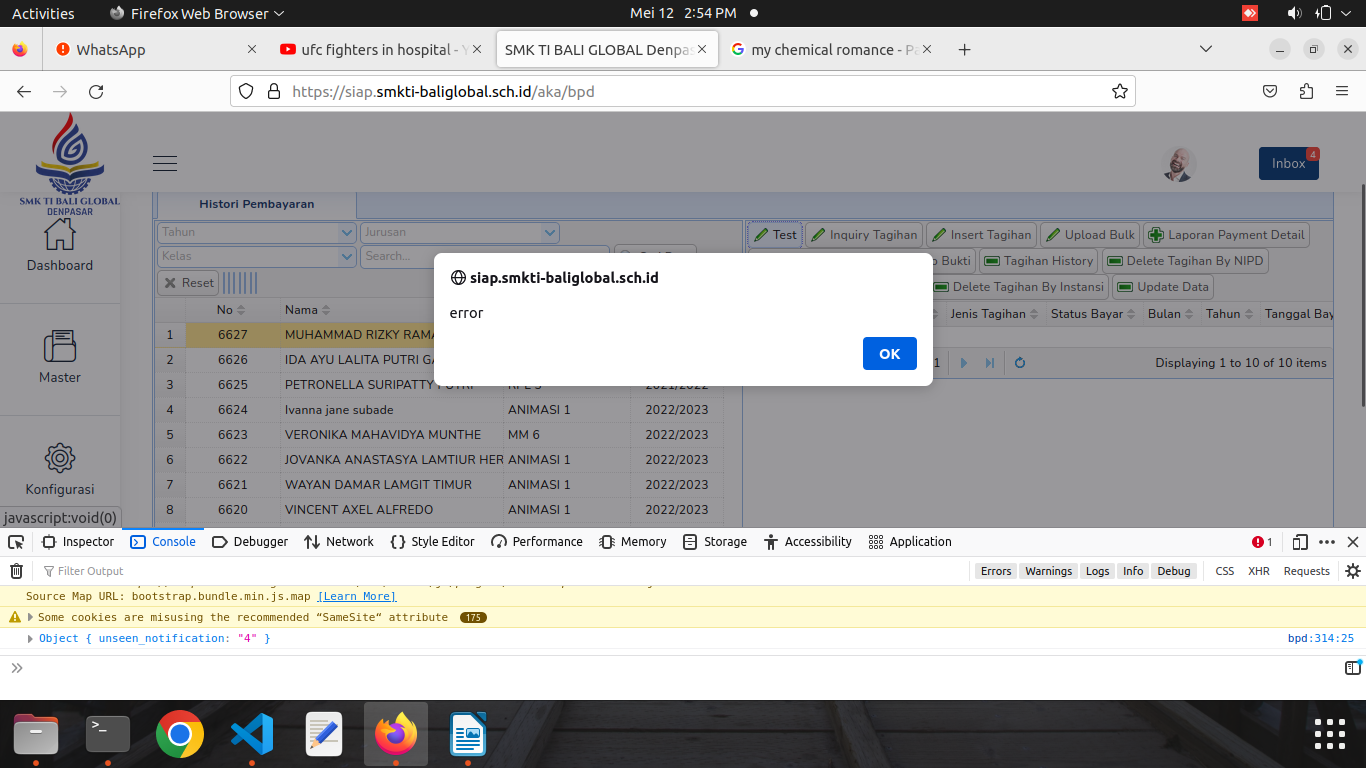Clear console output with the trash icon
This screenshot has width=1366, height=768.
(16, 571)
